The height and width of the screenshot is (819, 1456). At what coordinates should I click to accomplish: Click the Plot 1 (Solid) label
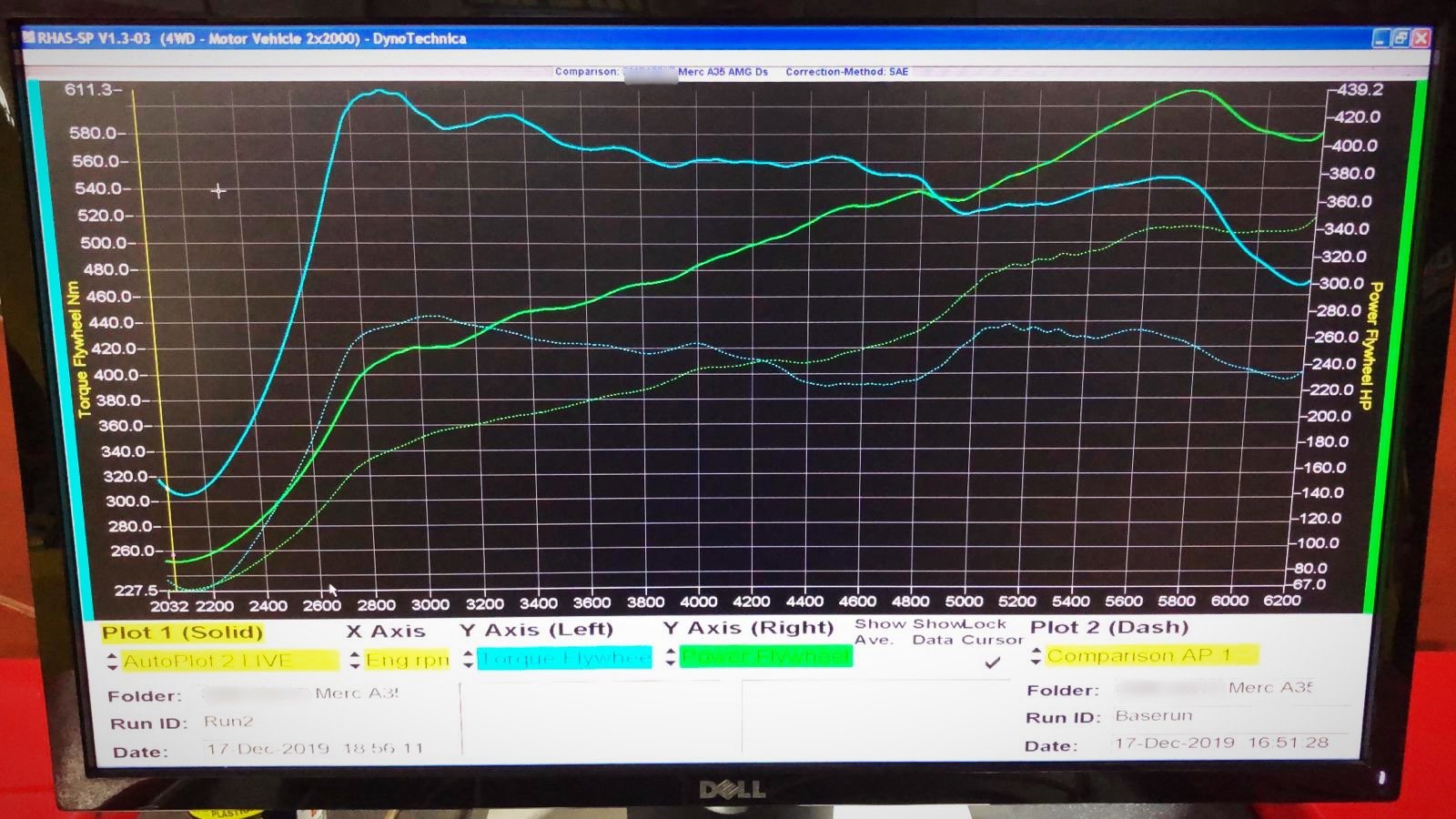182,632
